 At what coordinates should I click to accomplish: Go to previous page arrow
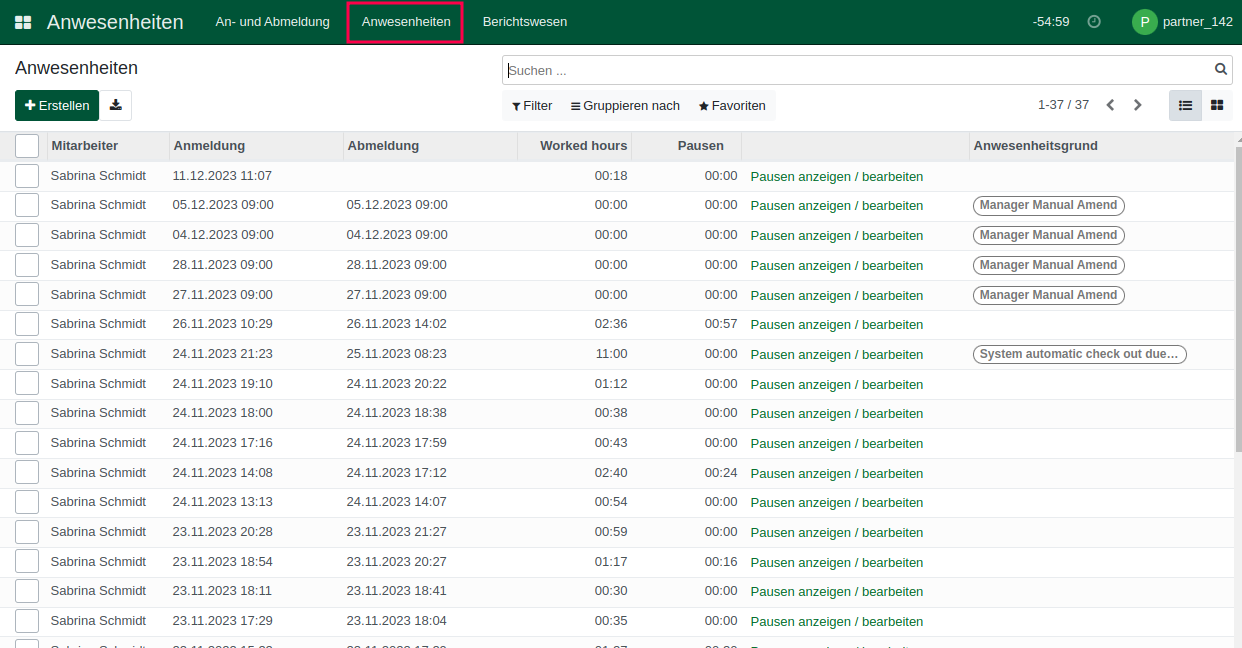pos(1110,105)
